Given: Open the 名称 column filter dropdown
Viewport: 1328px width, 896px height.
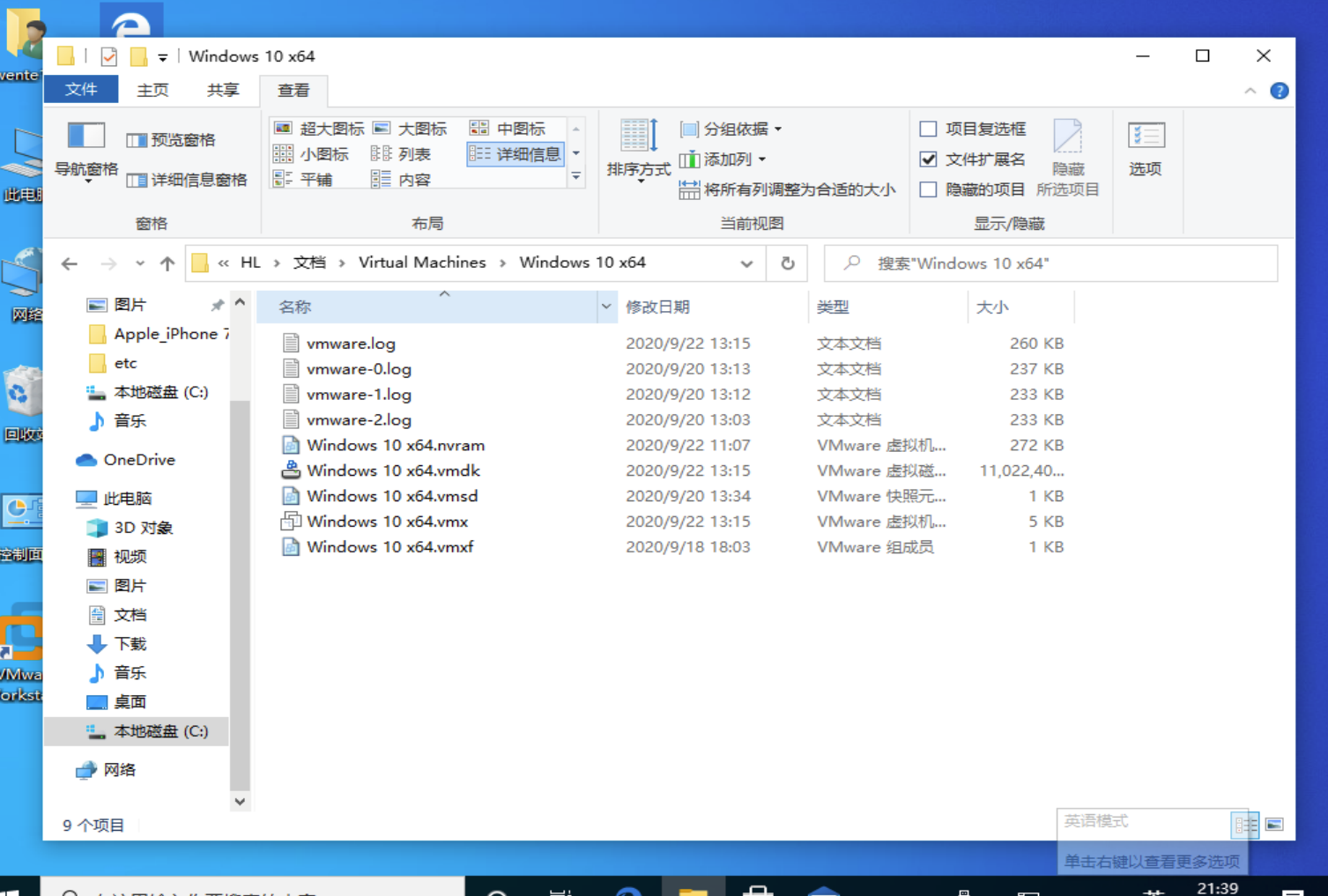Looking at the screenshot, I should pos(606,307).
